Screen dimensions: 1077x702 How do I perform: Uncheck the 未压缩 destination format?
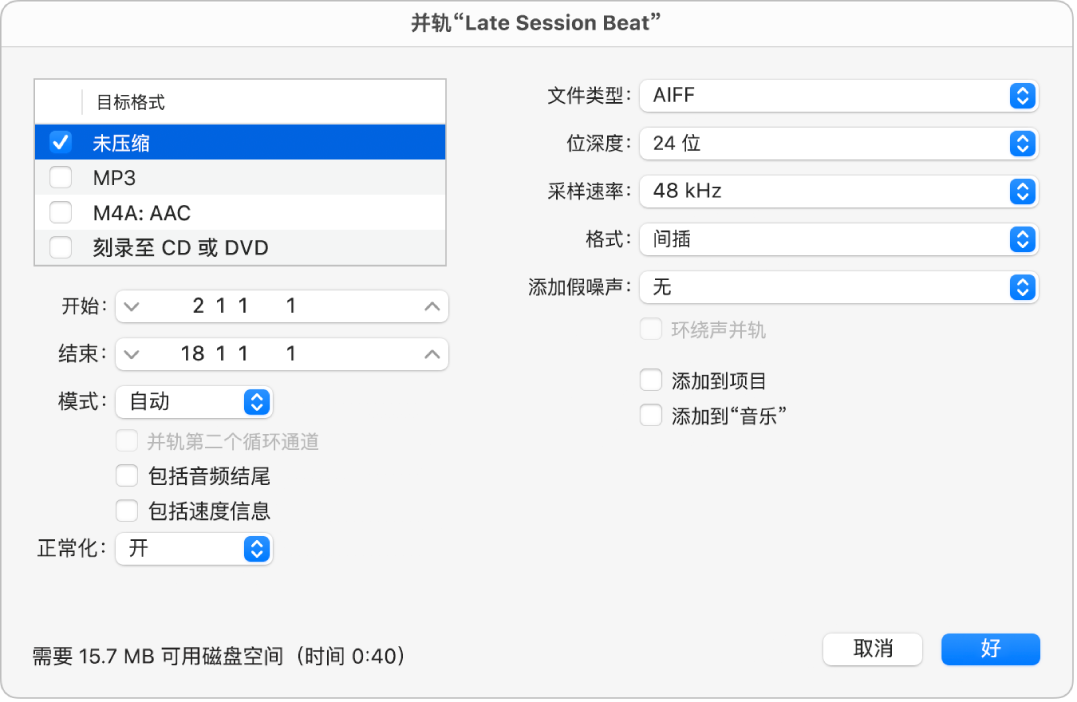[60, 142]
